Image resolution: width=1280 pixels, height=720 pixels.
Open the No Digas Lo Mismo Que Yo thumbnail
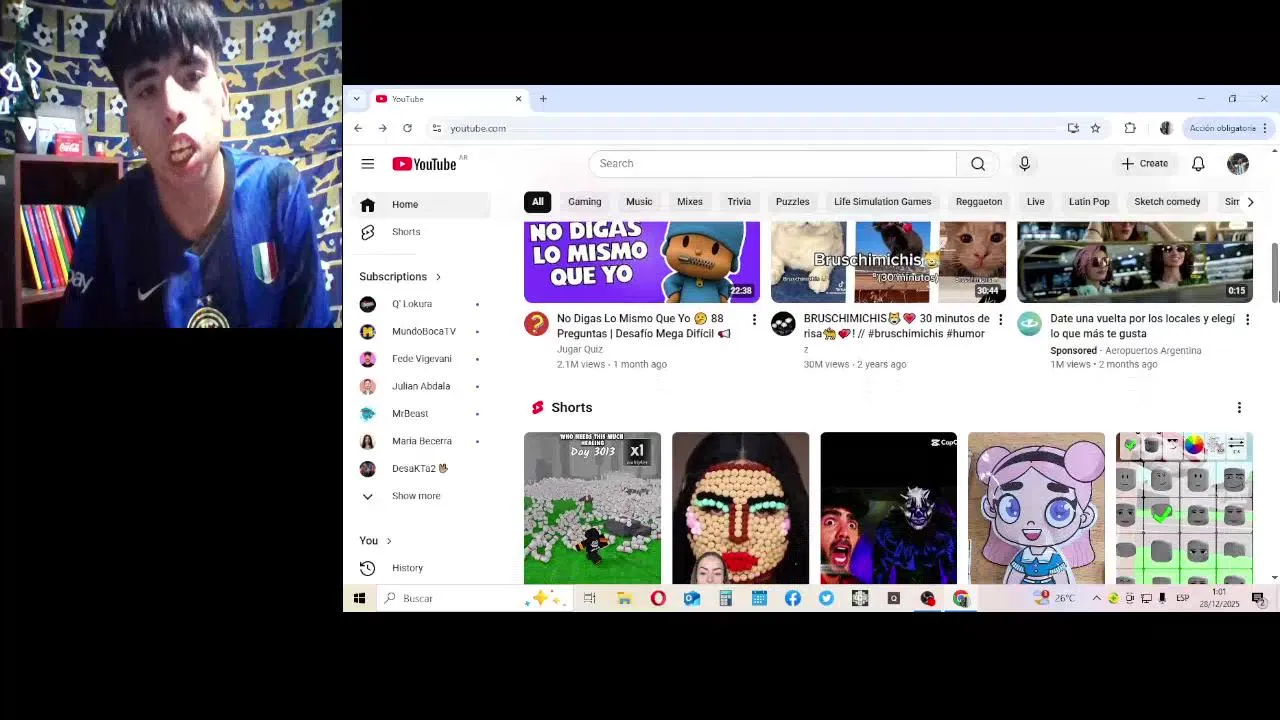[x=642, y=262]
